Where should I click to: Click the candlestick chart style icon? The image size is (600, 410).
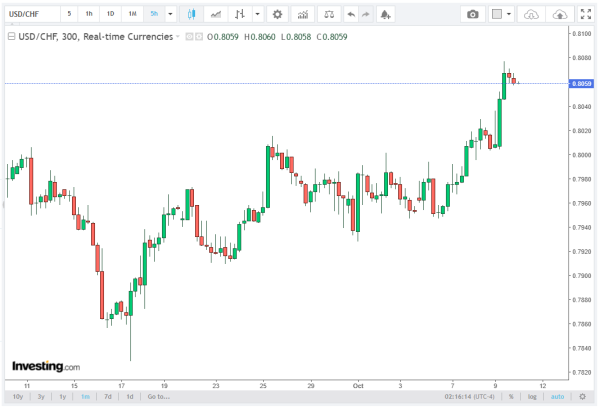click(190, 15)
